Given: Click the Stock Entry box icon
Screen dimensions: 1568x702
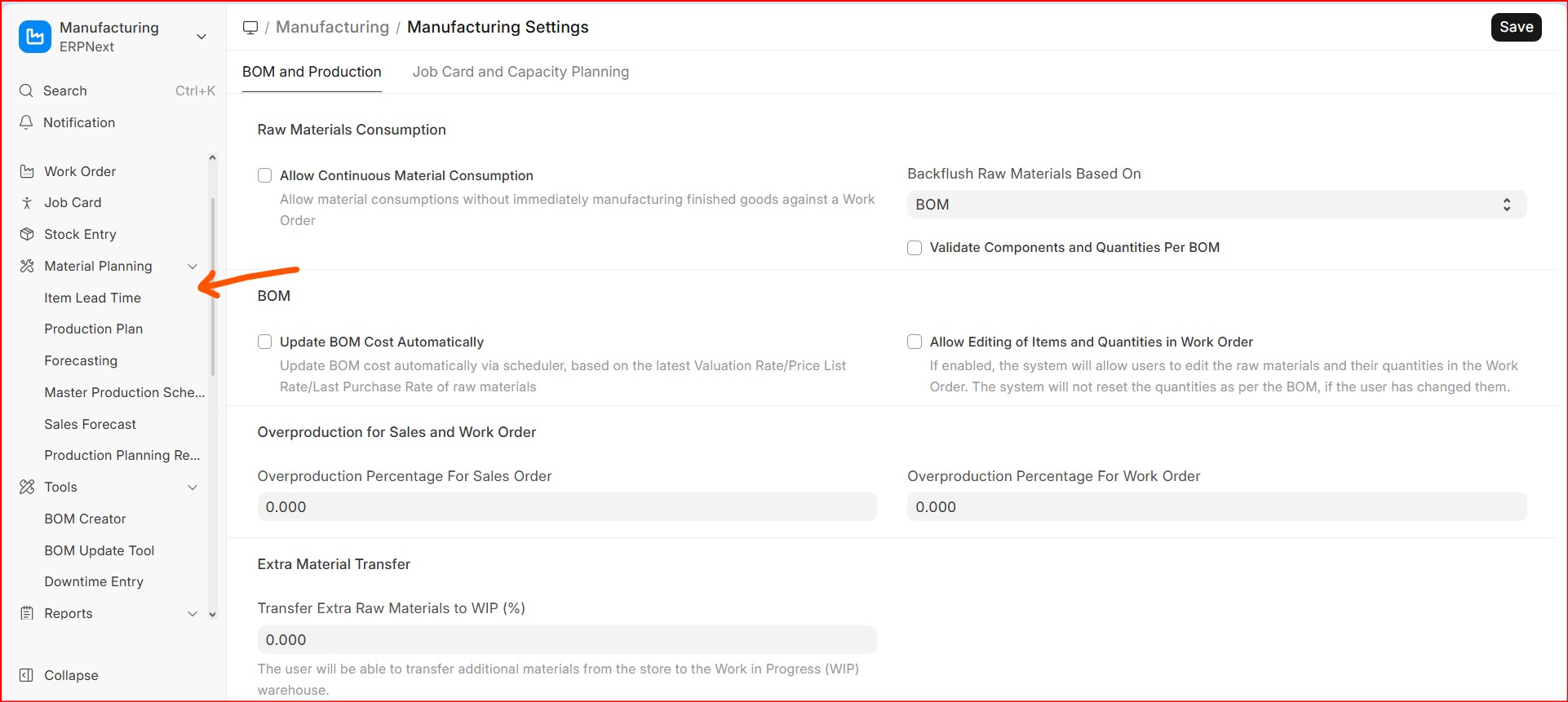Looking at the screenshot, I should 27,234.
